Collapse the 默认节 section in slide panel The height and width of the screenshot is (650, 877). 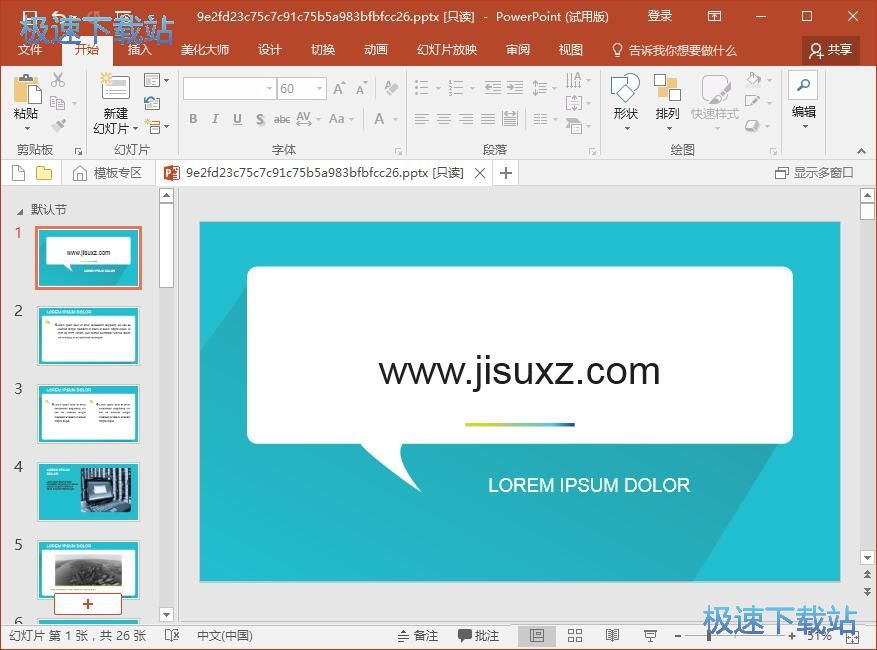[19, 210]
